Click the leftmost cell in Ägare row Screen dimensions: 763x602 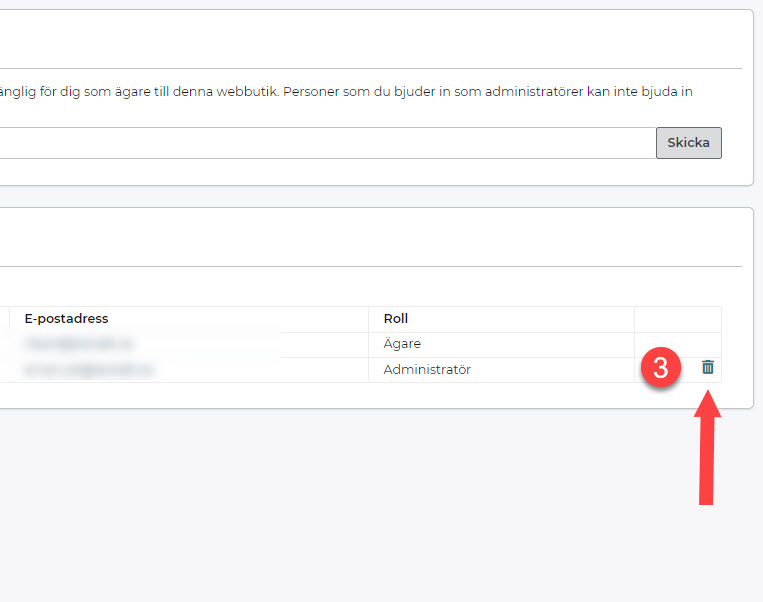coord(4,344)
